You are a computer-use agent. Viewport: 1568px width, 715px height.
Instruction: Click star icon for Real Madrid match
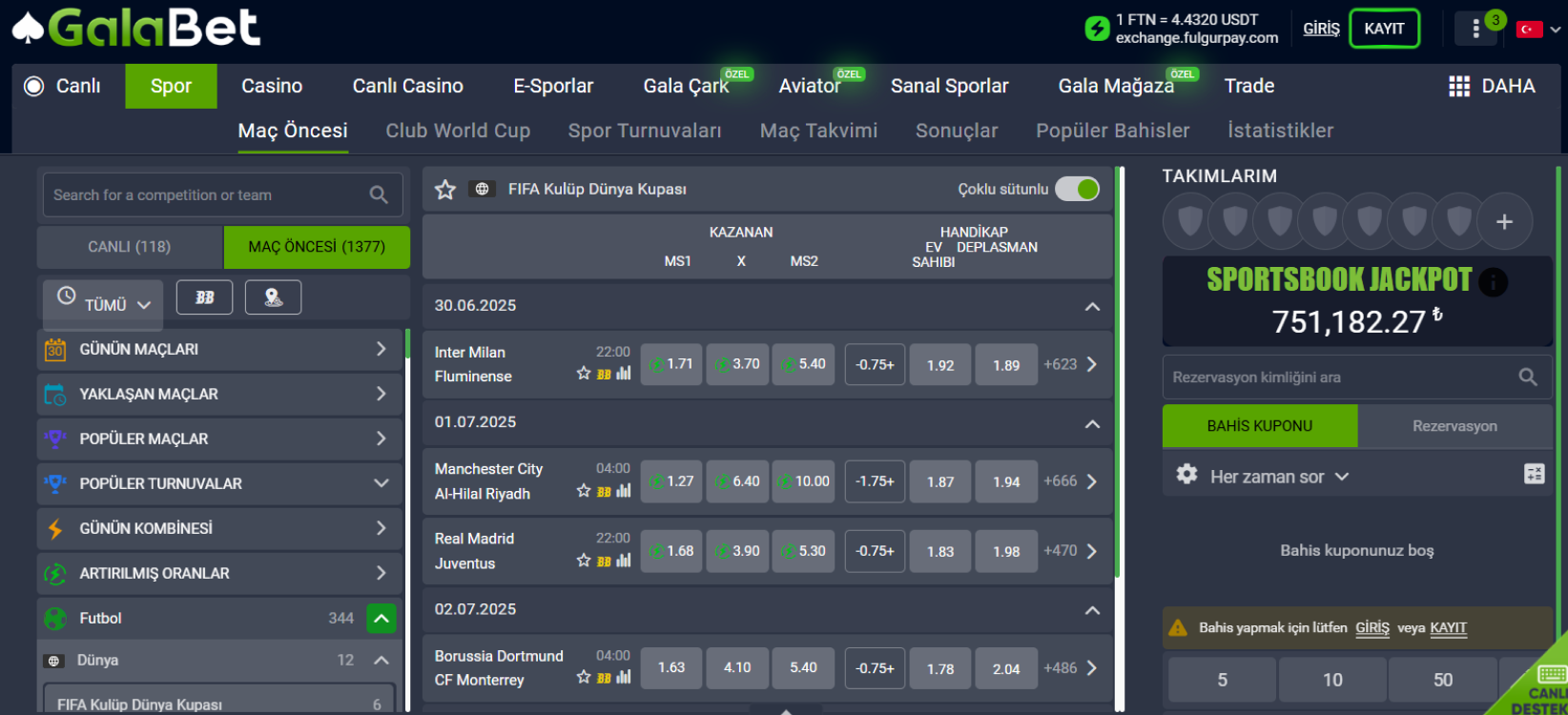click(x=584, y=561)
